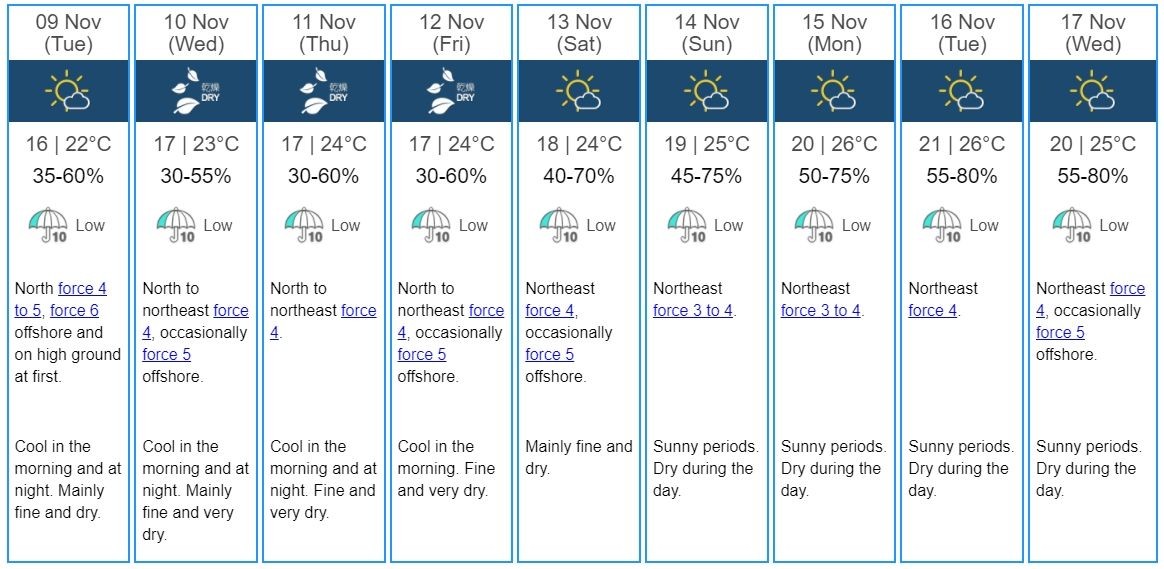1164x569 pixels.
Task: Select the 15 Nov (Mon) date header
Action: tap(833, 33)
